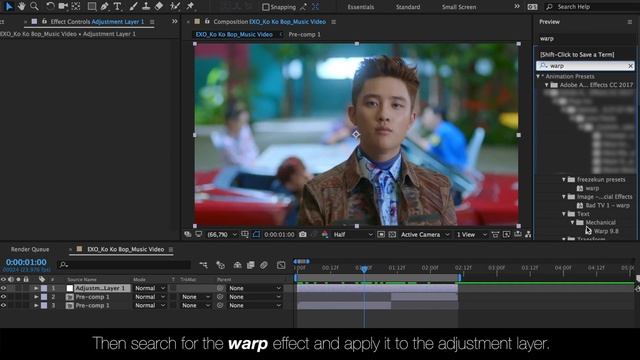Collapse the Mechanical folder
640x360 pixels.
[x=572, y=222]
